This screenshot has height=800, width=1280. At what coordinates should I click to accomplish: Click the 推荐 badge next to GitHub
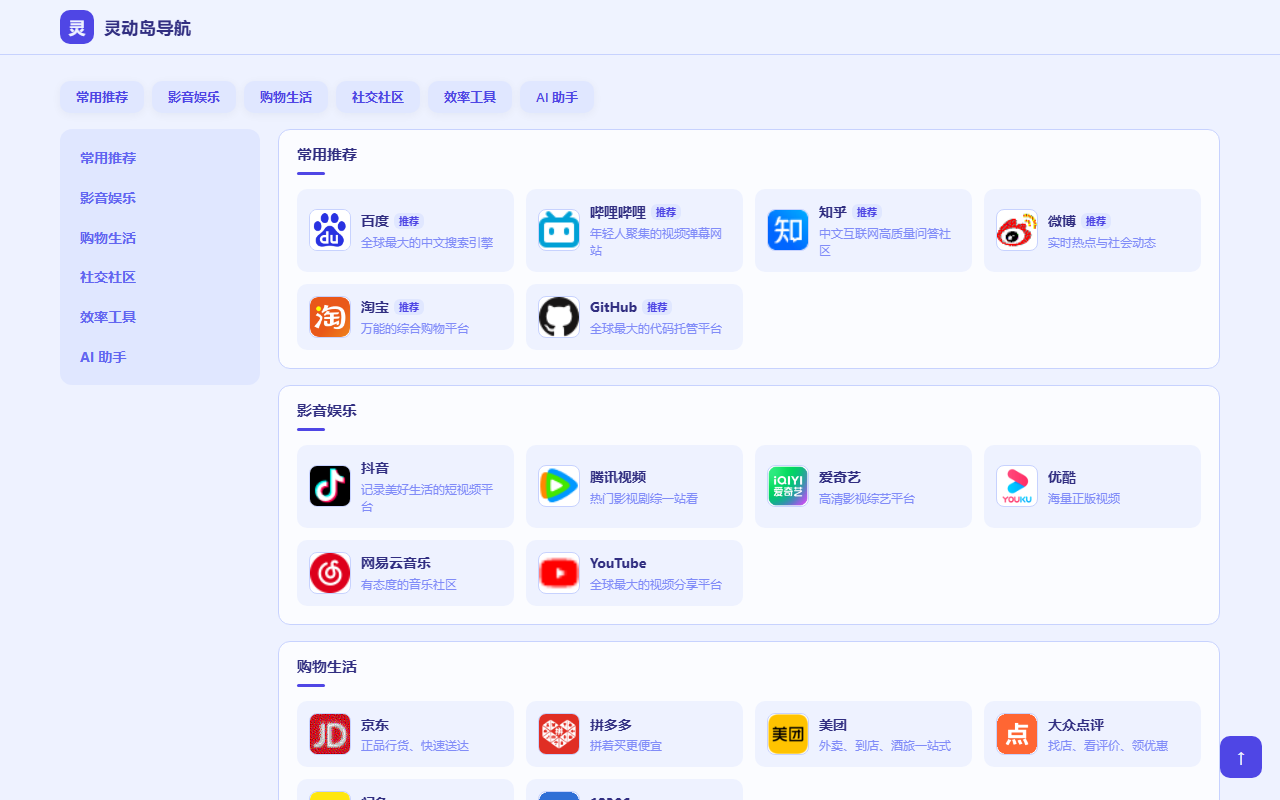pyautogui.click(x=657, y=307)
